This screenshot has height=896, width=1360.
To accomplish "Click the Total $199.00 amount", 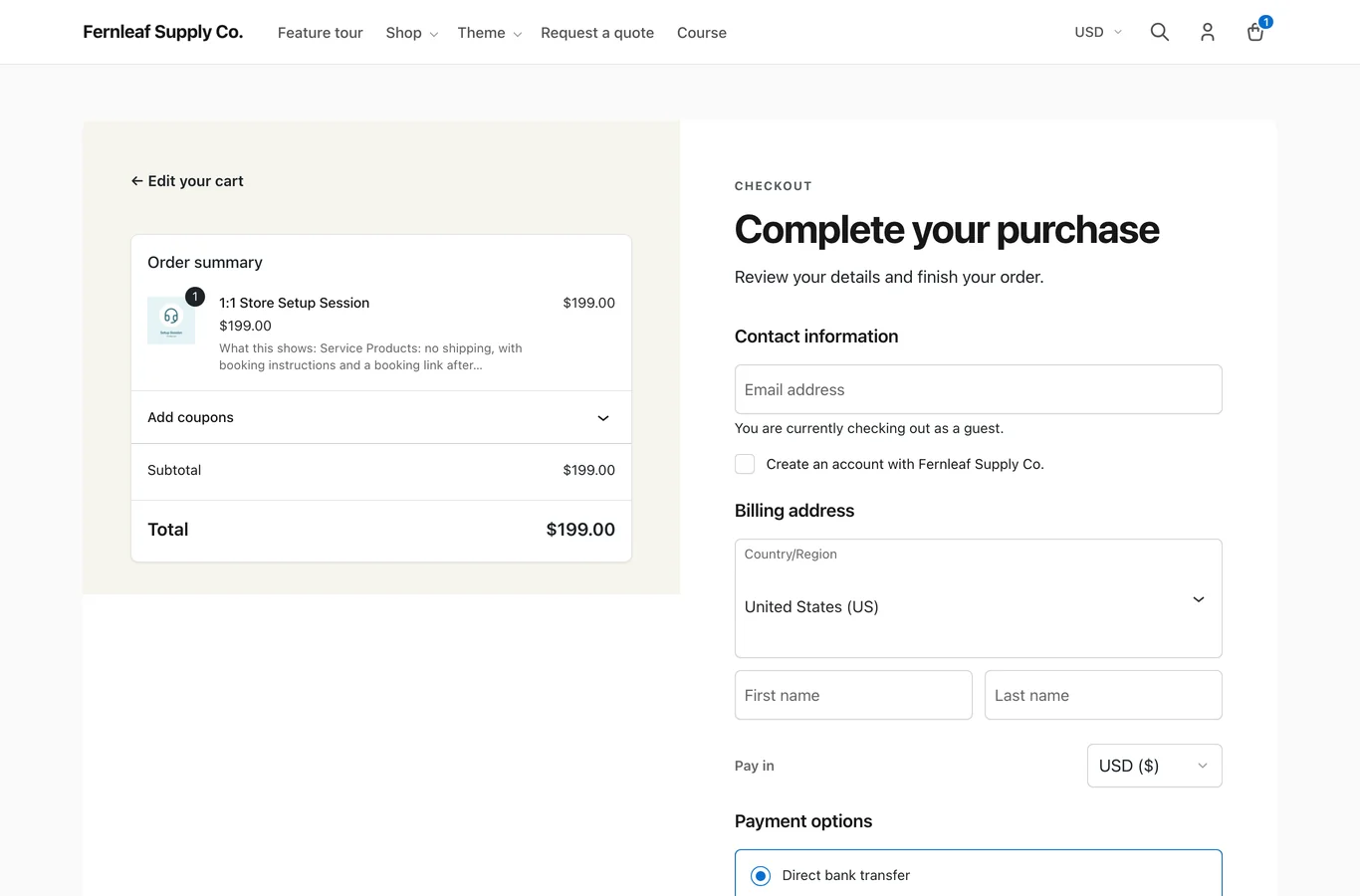I will [x=580, y=530].
